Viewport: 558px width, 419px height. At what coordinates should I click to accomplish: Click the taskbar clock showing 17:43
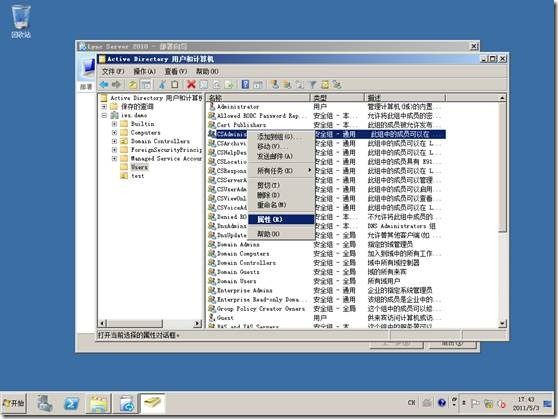(526, 404)
